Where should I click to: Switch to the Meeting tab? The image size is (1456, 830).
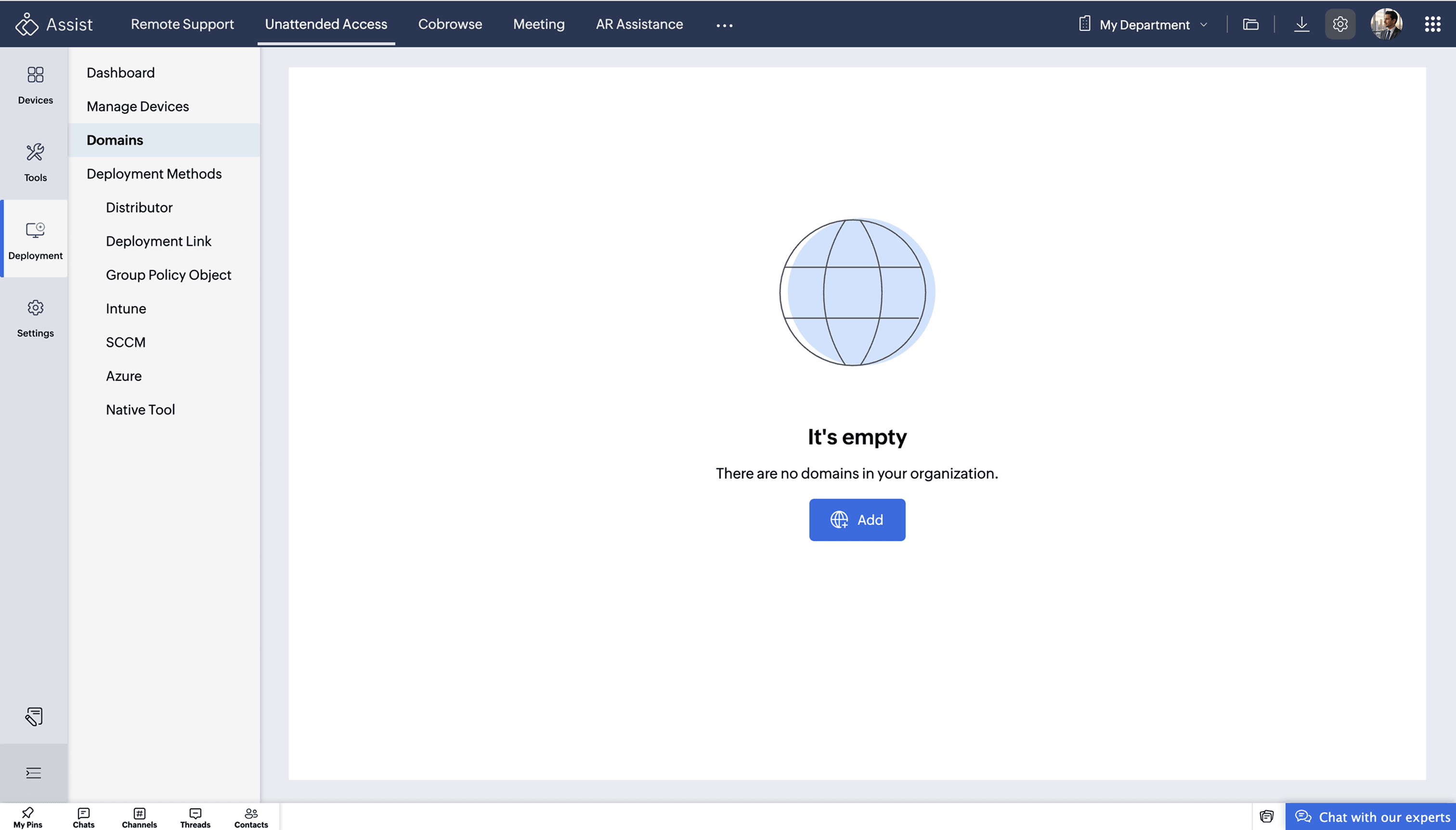(538, 24)
